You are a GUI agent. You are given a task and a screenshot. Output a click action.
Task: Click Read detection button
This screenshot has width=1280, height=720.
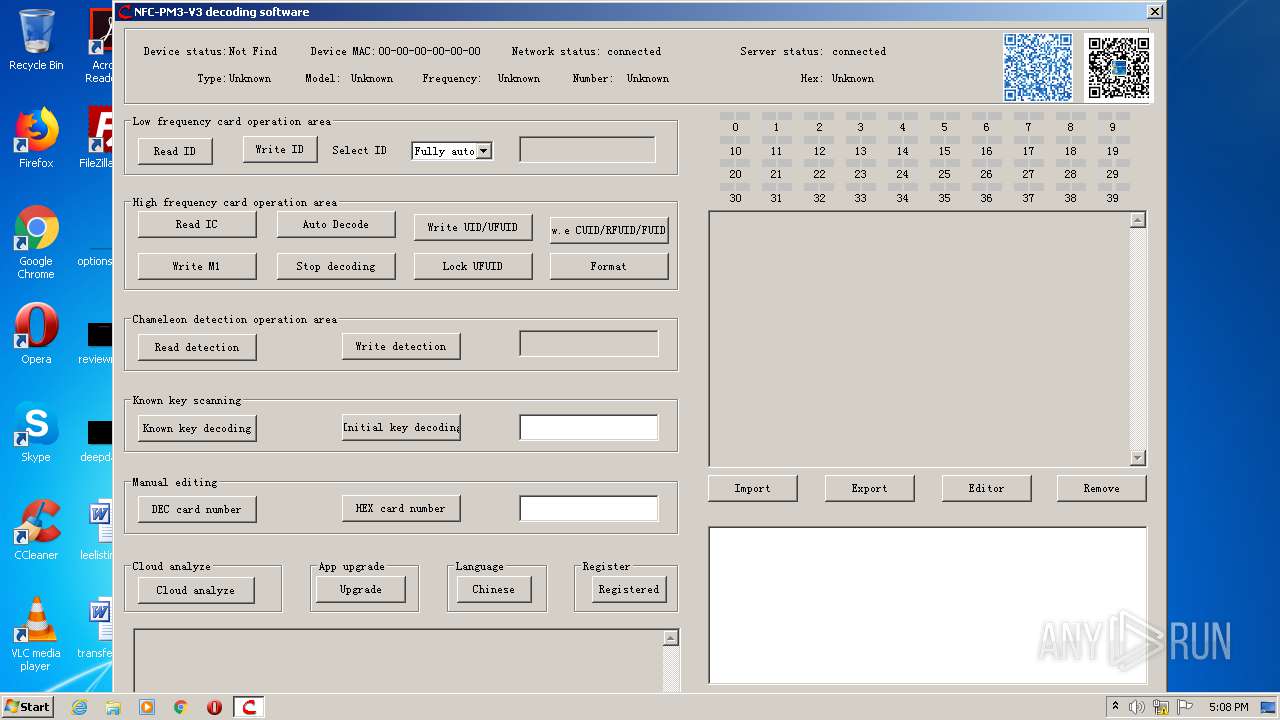197,347
